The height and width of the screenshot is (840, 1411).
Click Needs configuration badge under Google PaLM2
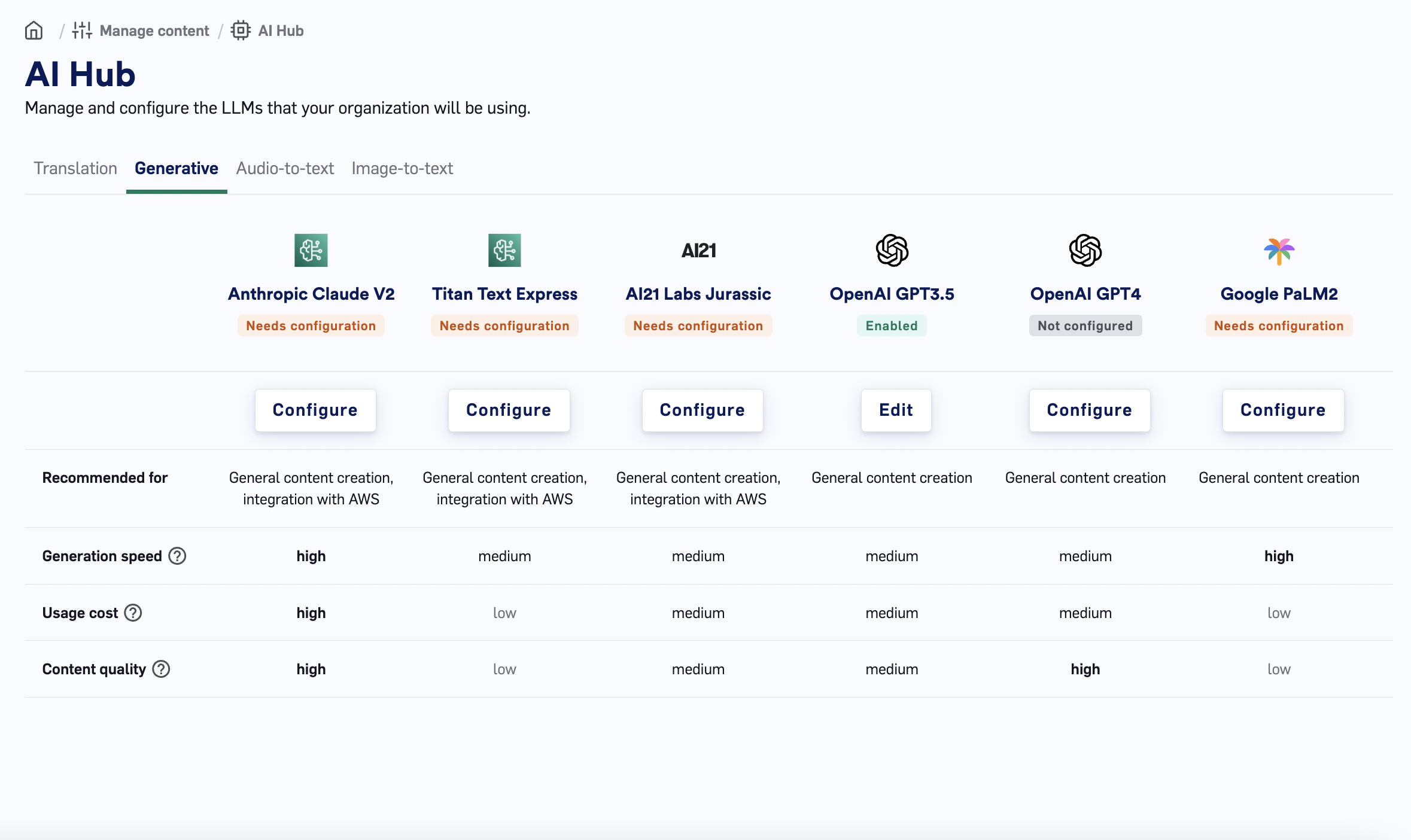point(1279,325)
